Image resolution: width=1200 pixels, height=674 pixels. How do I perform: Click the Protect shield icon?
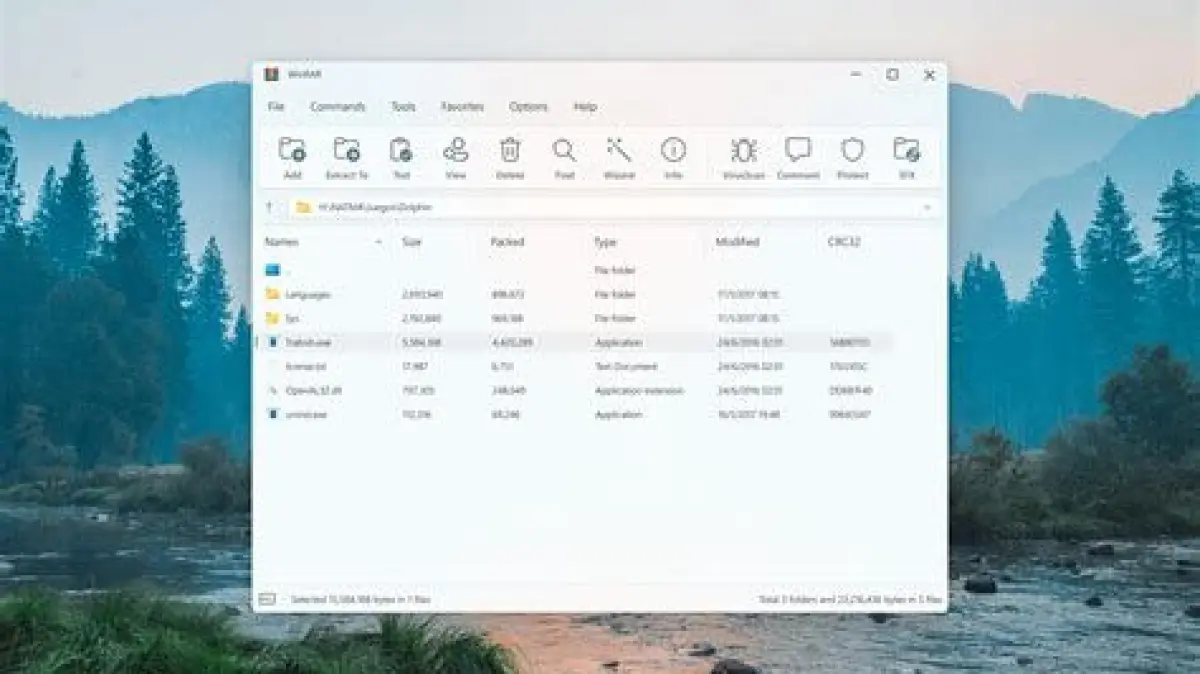click(852, 151)
